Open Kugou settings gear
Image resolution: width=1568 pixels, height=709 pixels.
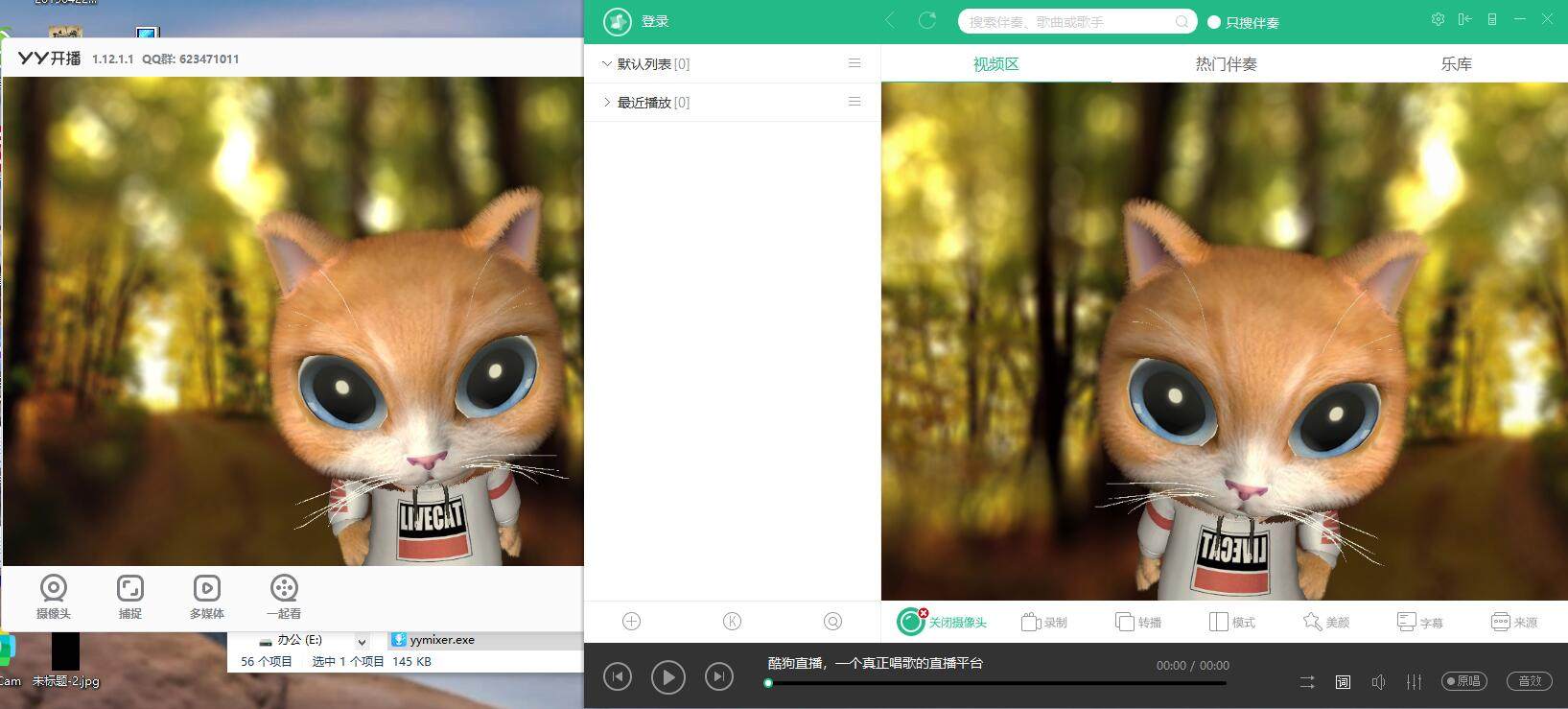pos(1438,19)
